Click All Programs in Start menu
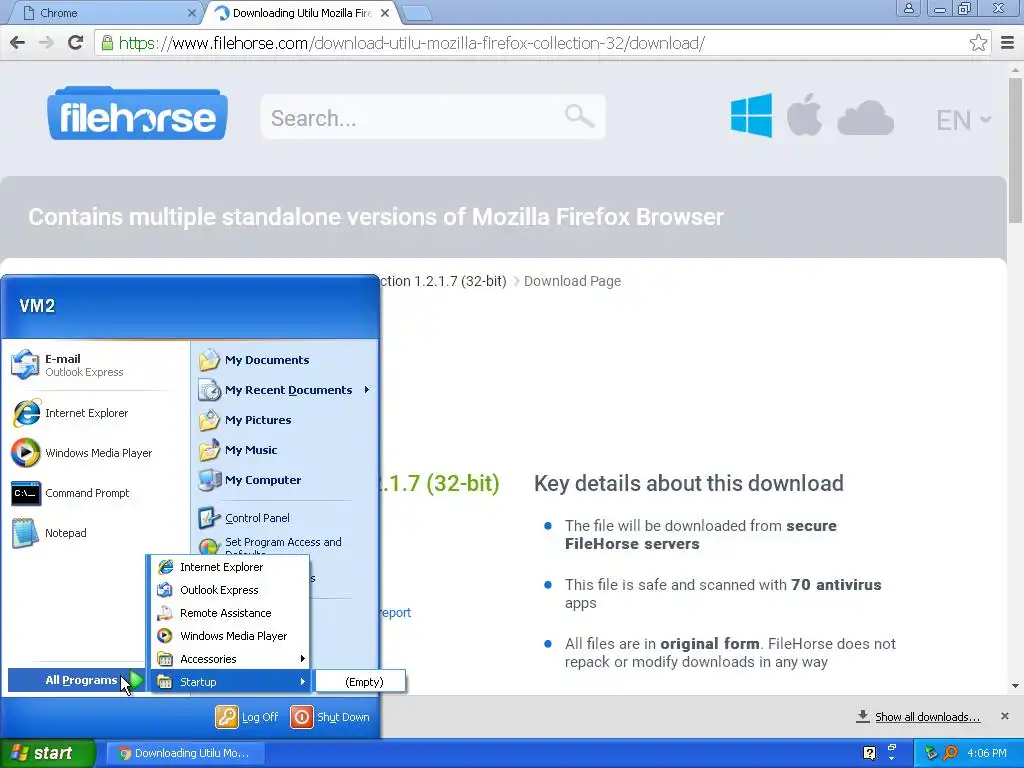1024x768 pixels. point(76,680)
